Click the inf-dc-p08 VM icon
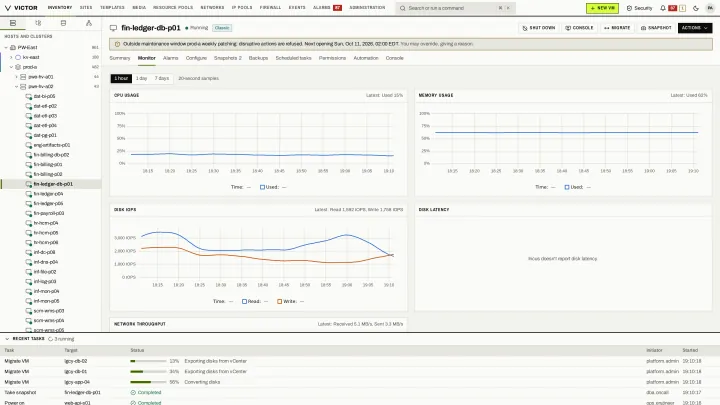720x405 pixels. [x=28, y=252]
